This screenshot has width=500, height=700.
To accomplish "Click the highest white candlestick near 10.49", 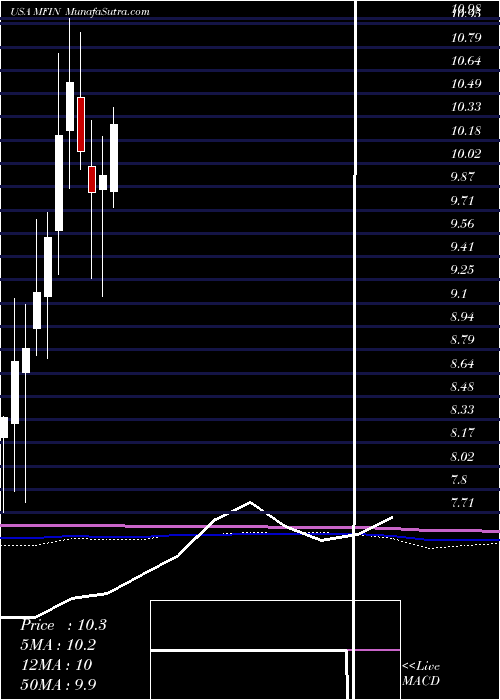I will pyautogui.click(x=70, y=106).
